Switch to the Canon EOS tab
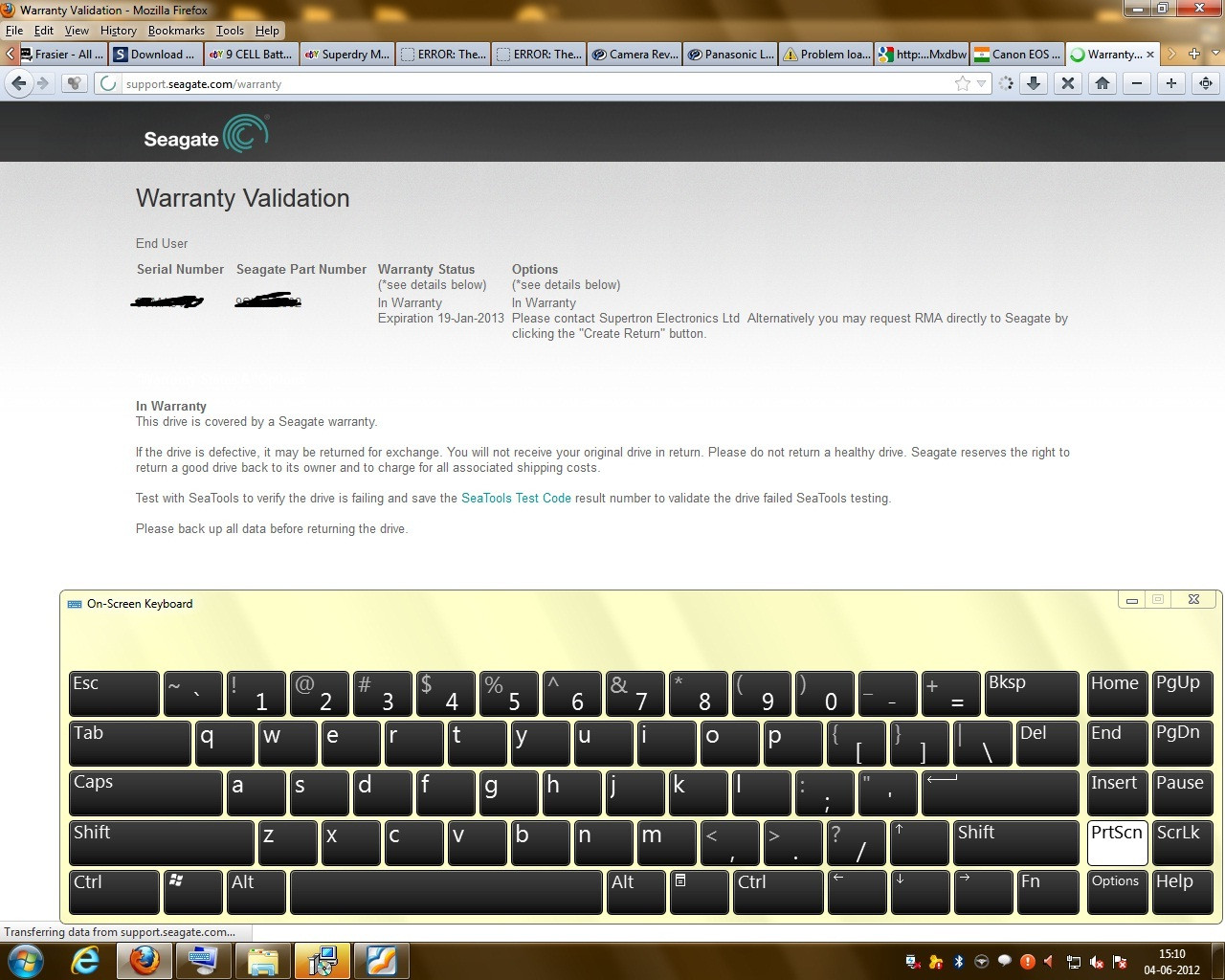Viewport: 1225px width, 980px height. [1016, 55]
